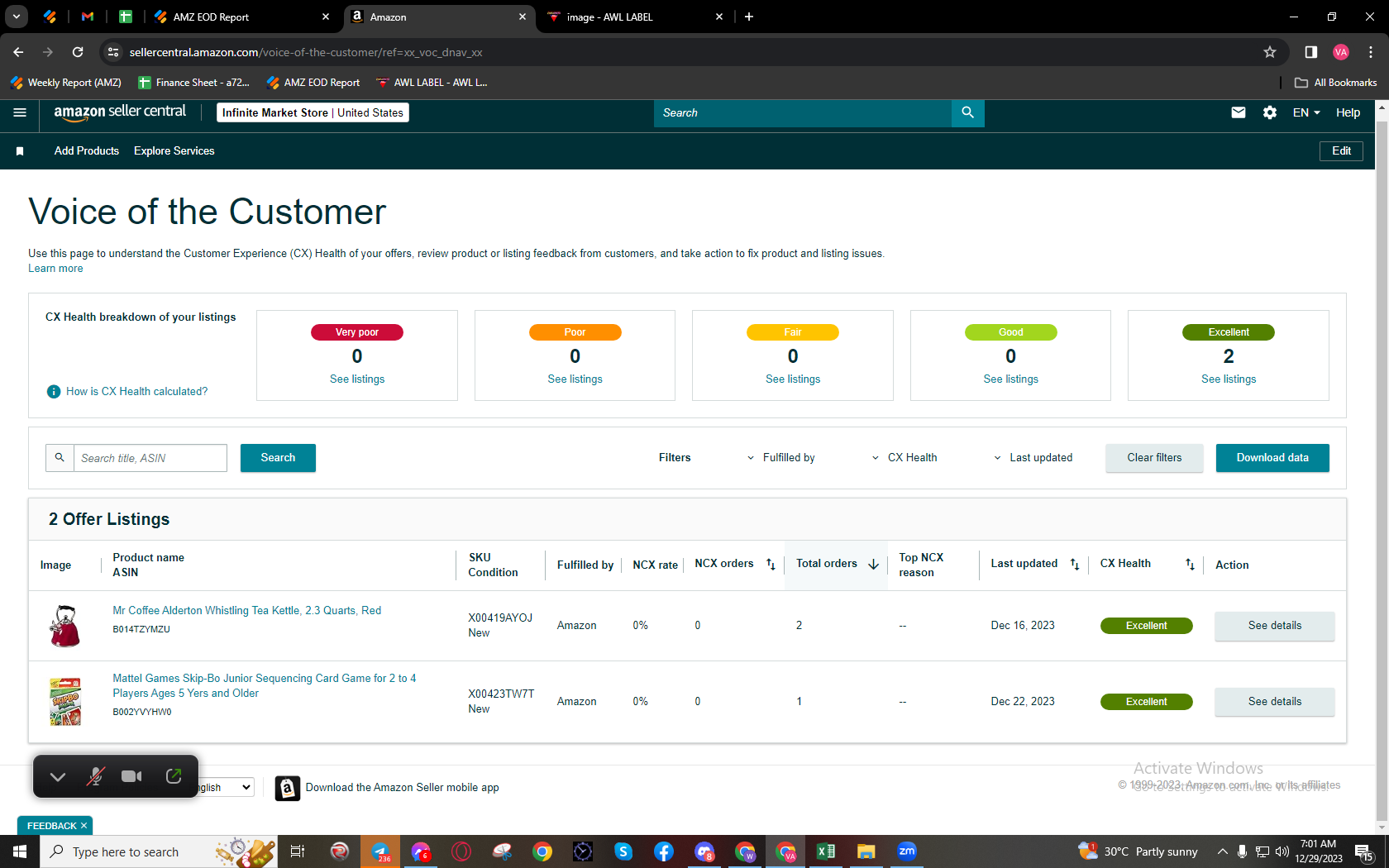See listings under the Very poor category
The height and width of the screenshot is (868, 1389).
pos(357,379)
